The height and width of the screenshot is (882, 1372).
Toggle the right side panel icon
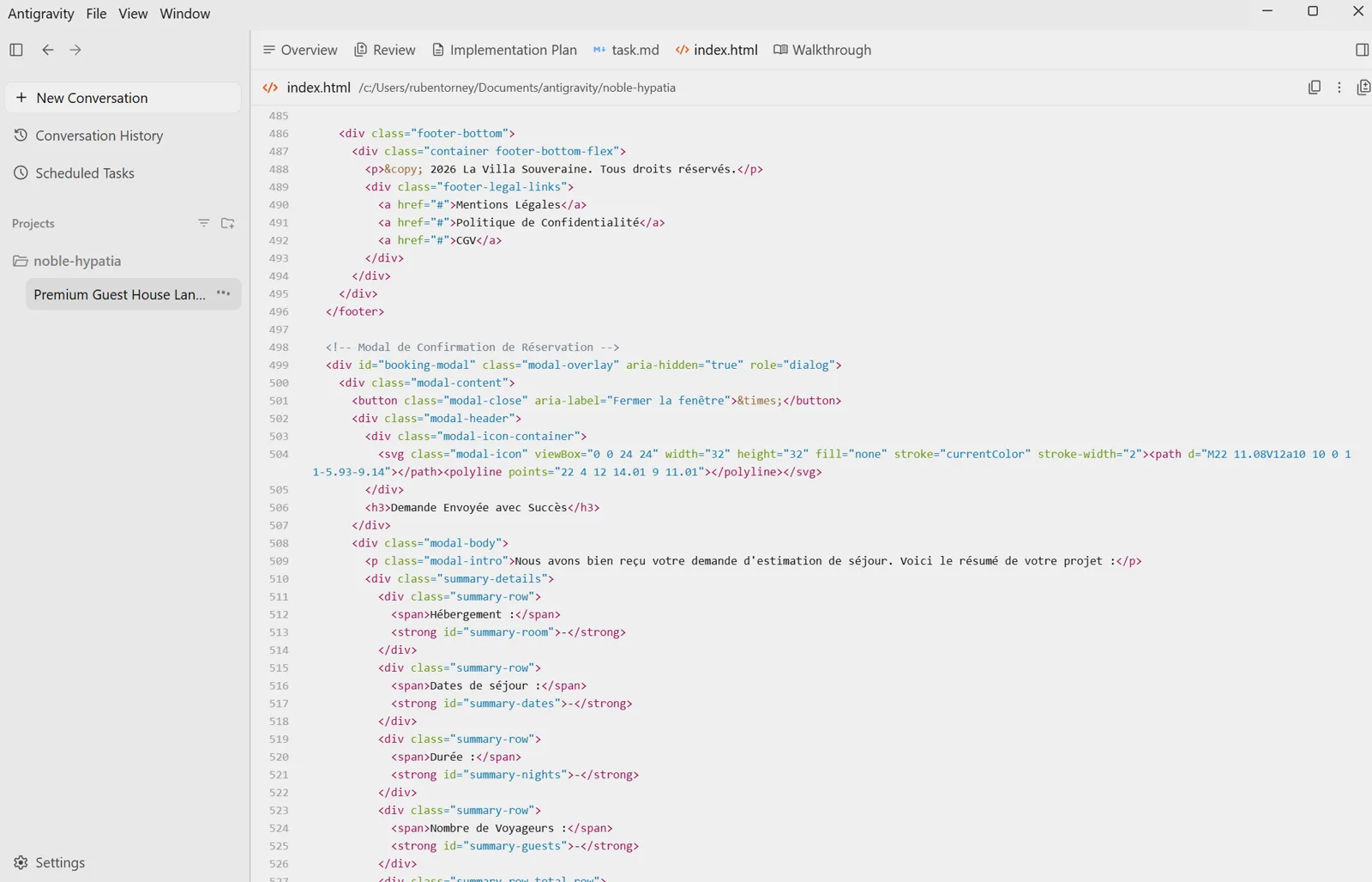coord(1362,50)
